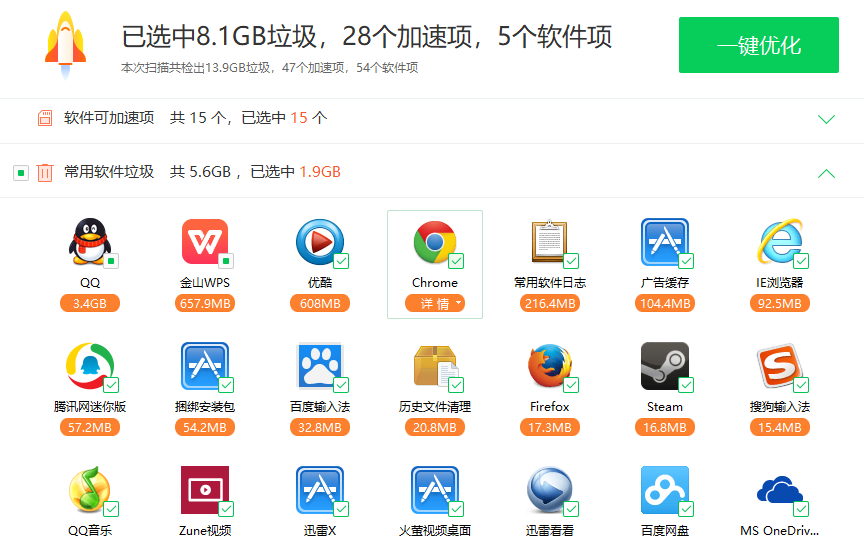Click the 百度网盘 icon
864x541 pixels.
coord(665,489)
